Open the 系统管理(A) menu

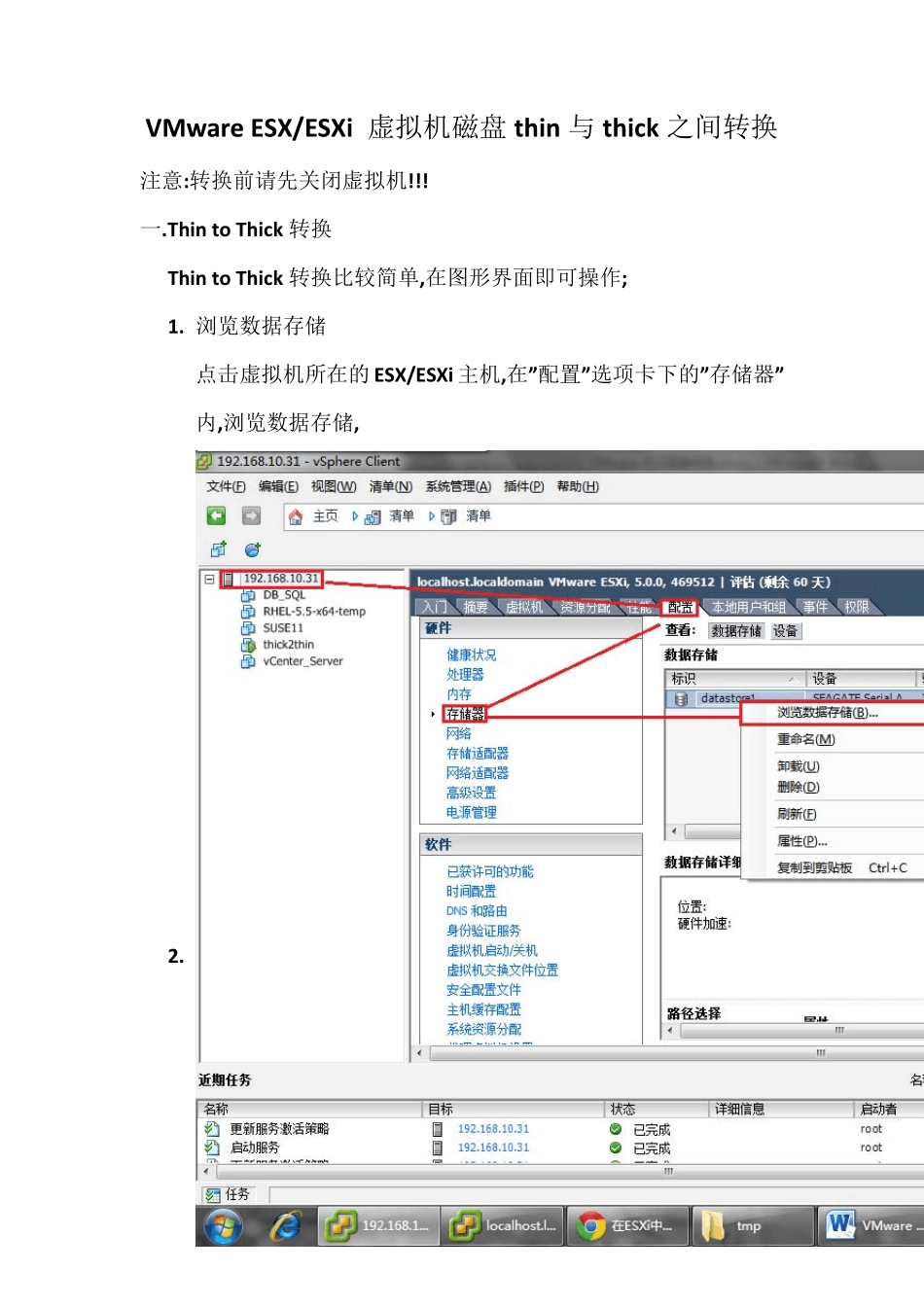click(458, 486)
